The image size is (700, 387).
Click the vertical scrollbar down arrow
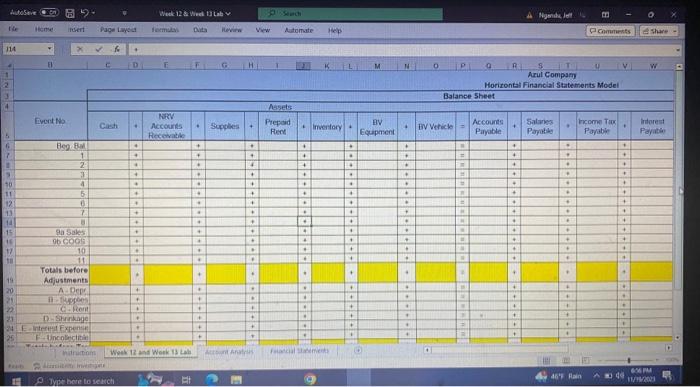[x=678, y=338]
